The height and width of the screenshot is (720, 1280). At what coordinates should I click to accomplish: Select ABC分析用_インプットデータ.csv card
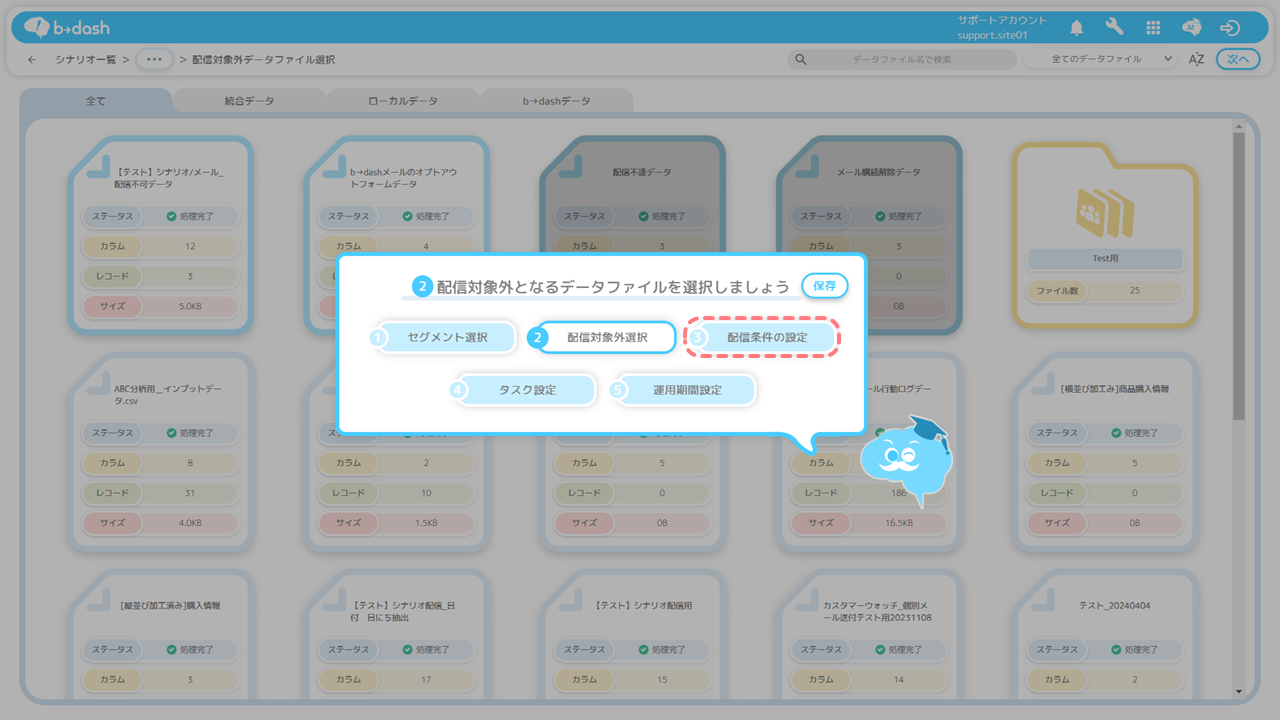click(160, 453)
